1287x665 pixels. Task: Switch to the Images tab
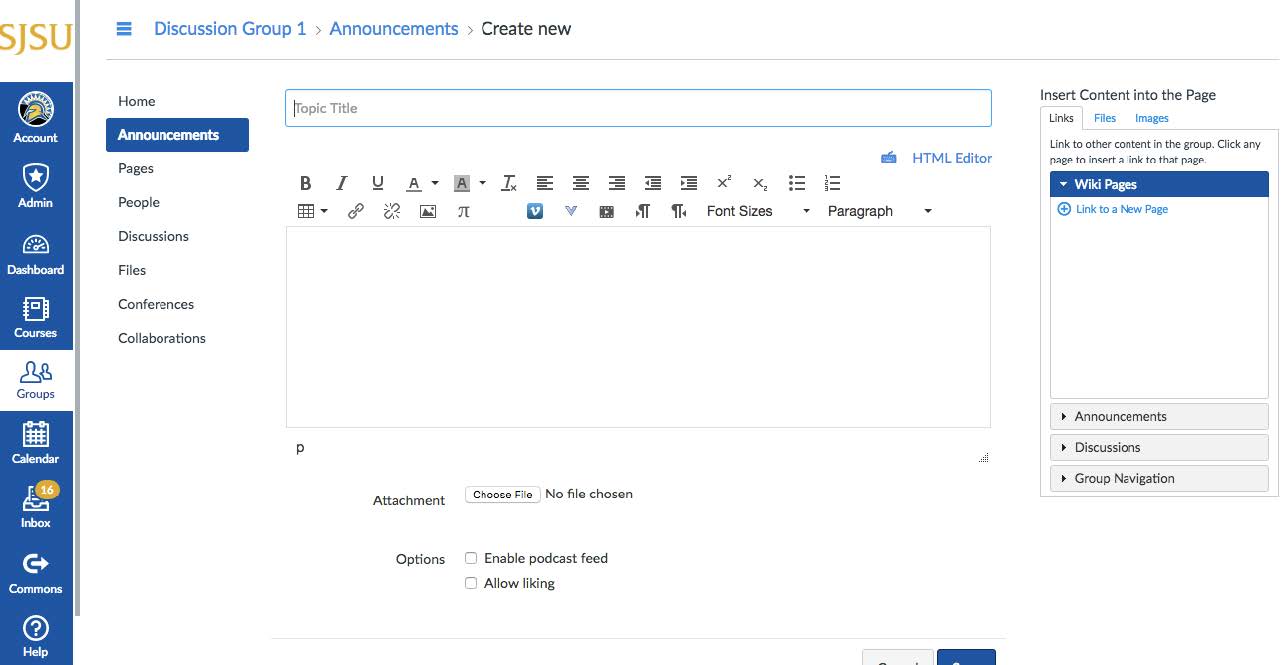click(x=1151, y=118)
